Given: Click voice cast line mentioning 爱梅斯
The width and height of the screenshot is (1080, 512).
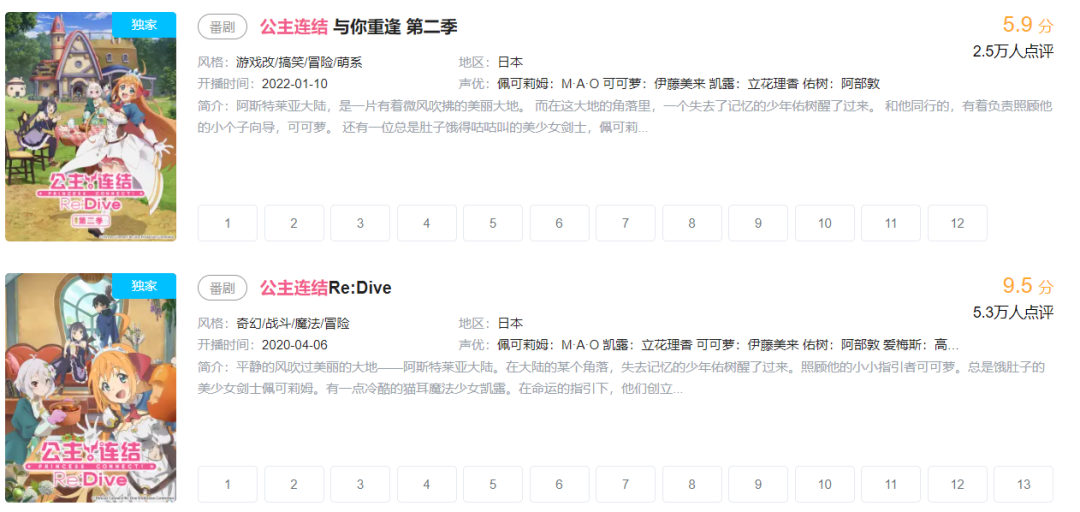Looking at the screenshot, I should click(x=709, y=345).
